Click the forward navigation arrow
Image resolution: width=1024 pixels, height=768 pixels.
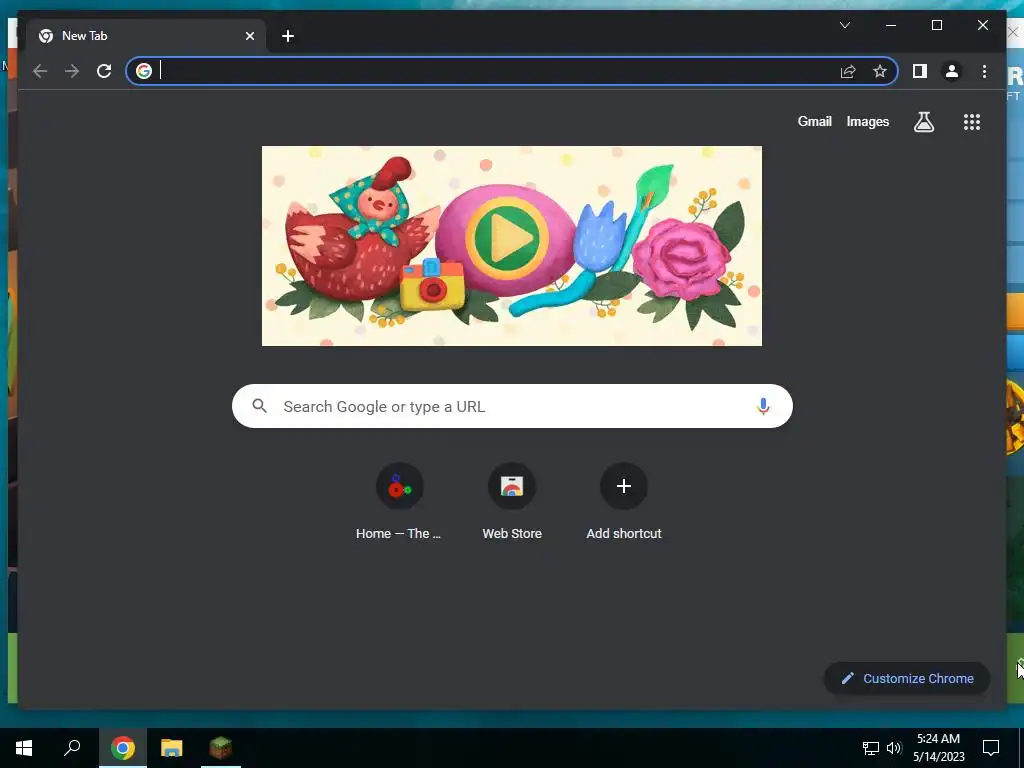coord(72,71)
